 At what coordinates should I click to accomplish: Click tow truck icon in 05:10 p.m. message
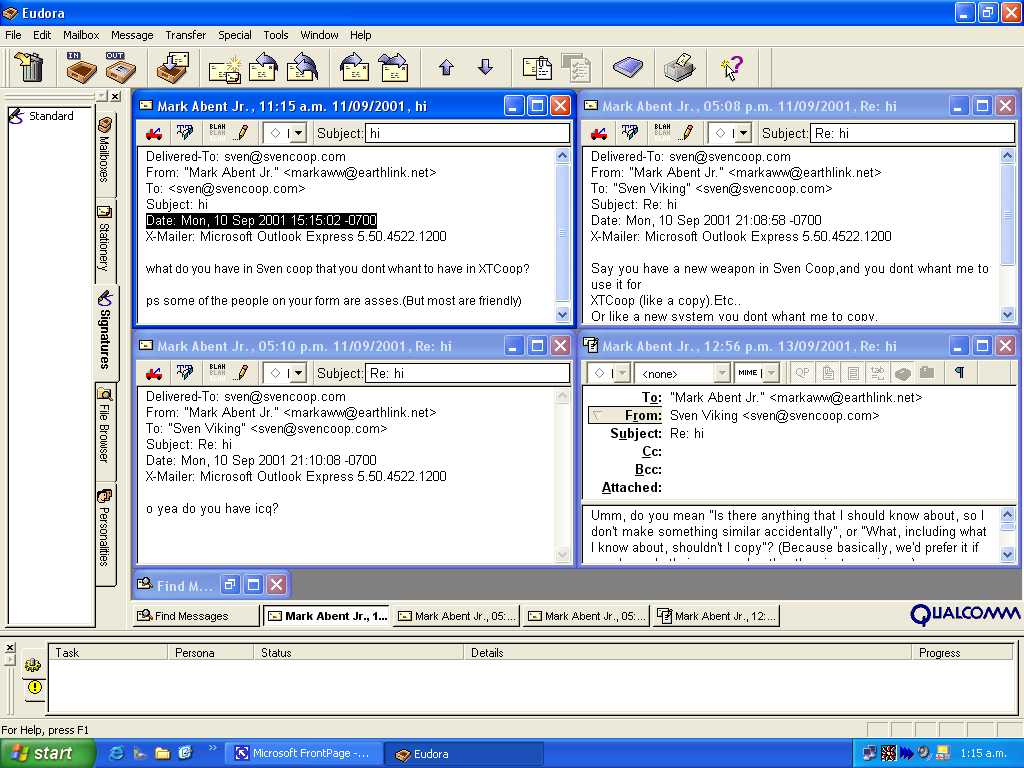click(x=154, y=373)
